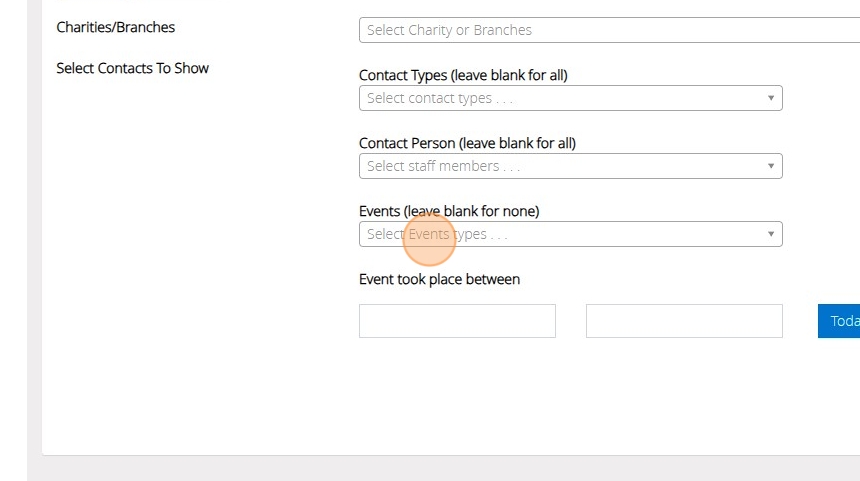860x481 pixels.
Task: Click the Select Contacts To Show label
Action: coord(133,68)
